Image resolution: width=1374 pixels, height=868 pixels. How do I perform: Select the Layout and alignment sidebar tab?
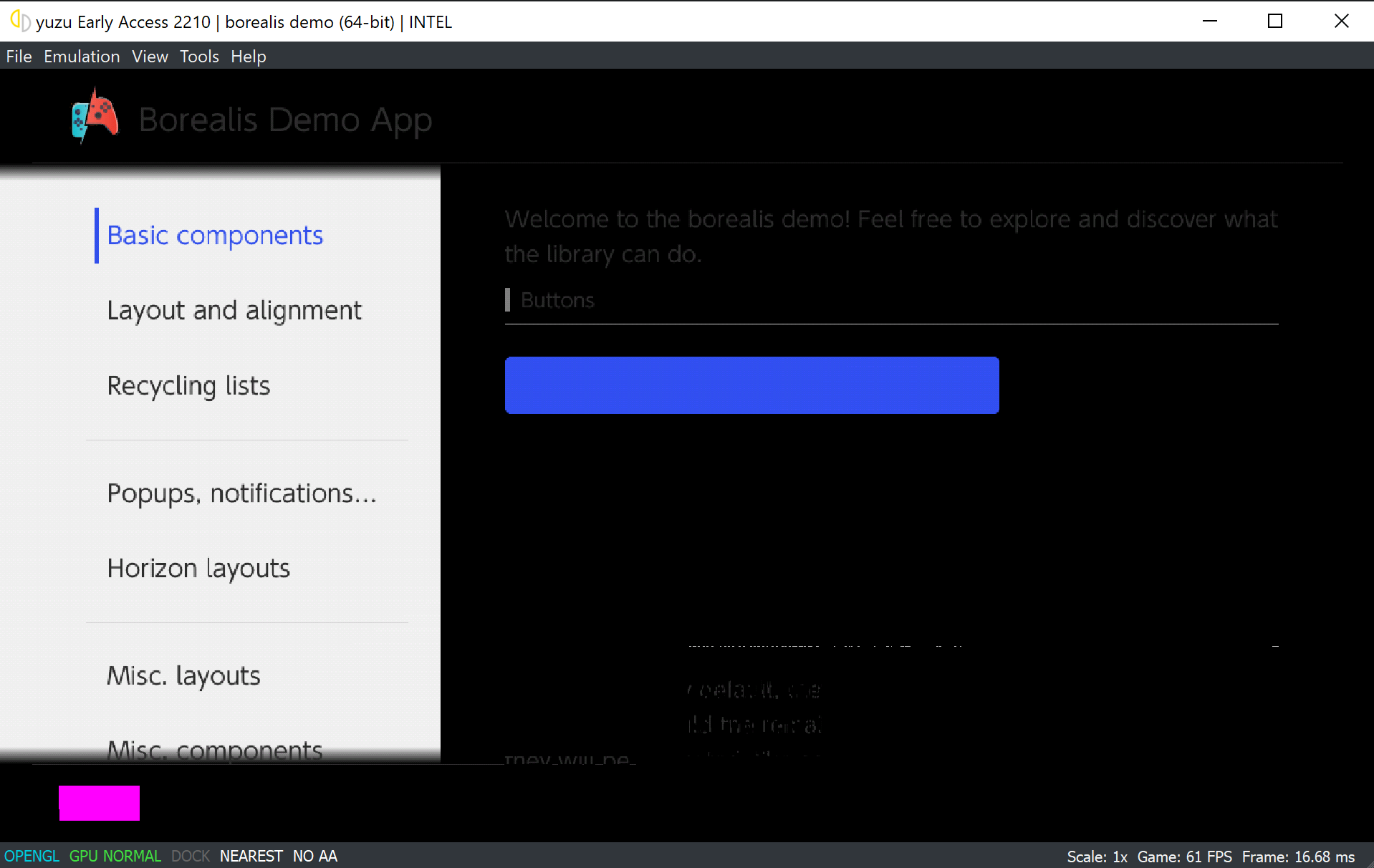click(234, 311)
